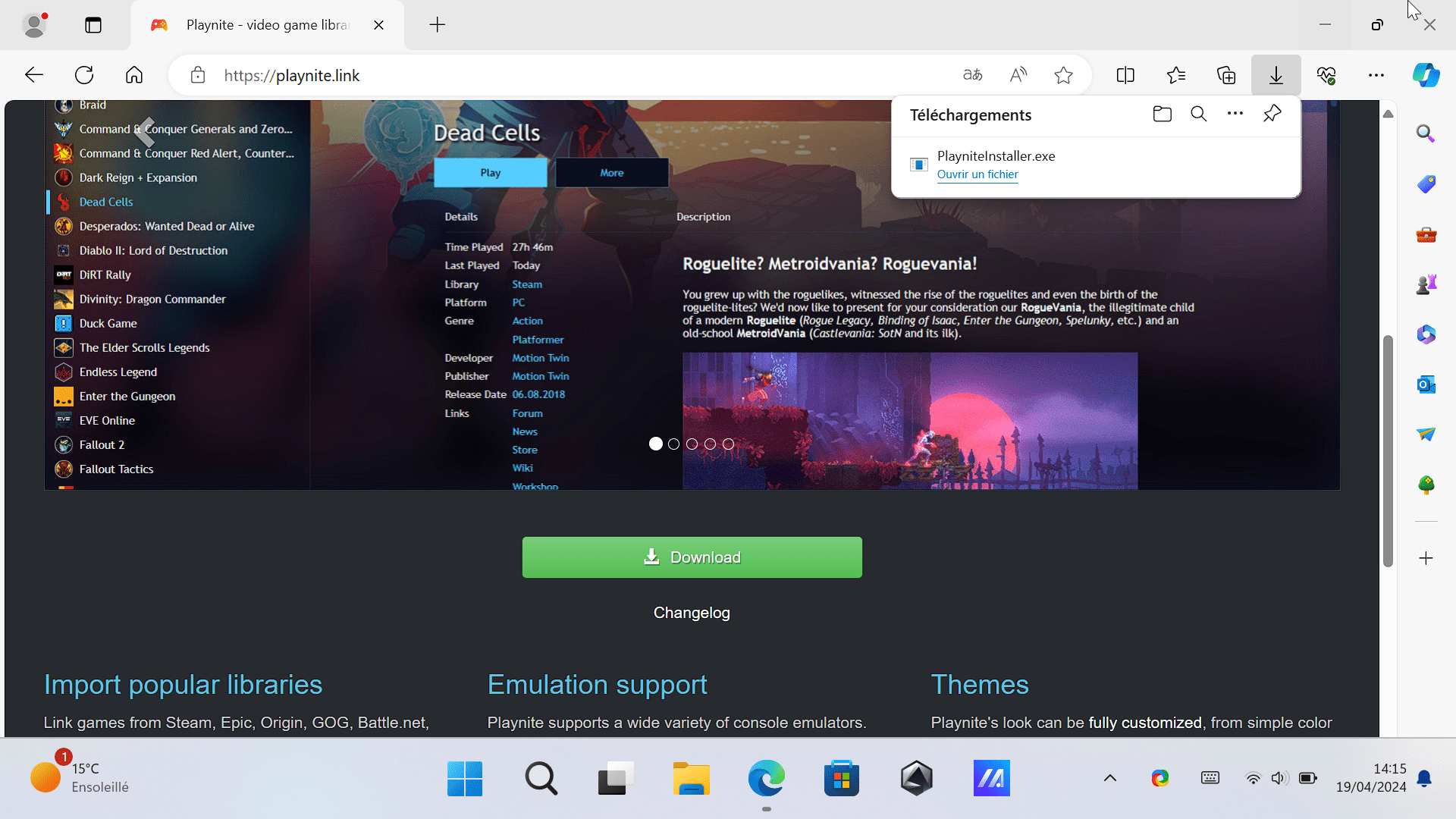The height and width of the screenshot is (819, 1456).
Task: Open Browser Essentials heart icon
Action: click(x=1326, y=75)
